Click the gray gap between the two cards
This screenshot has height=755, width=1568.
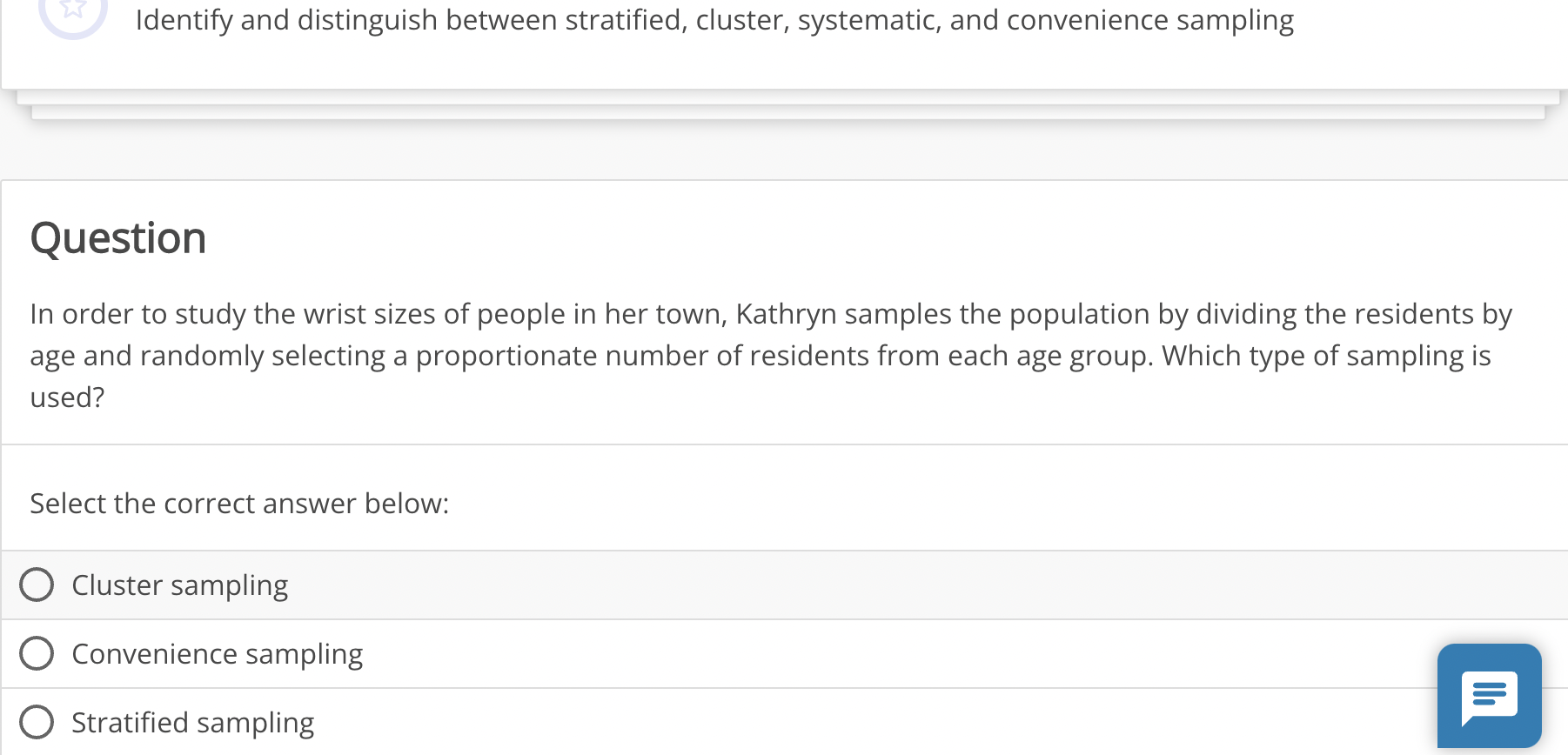[x=783, y=150]
